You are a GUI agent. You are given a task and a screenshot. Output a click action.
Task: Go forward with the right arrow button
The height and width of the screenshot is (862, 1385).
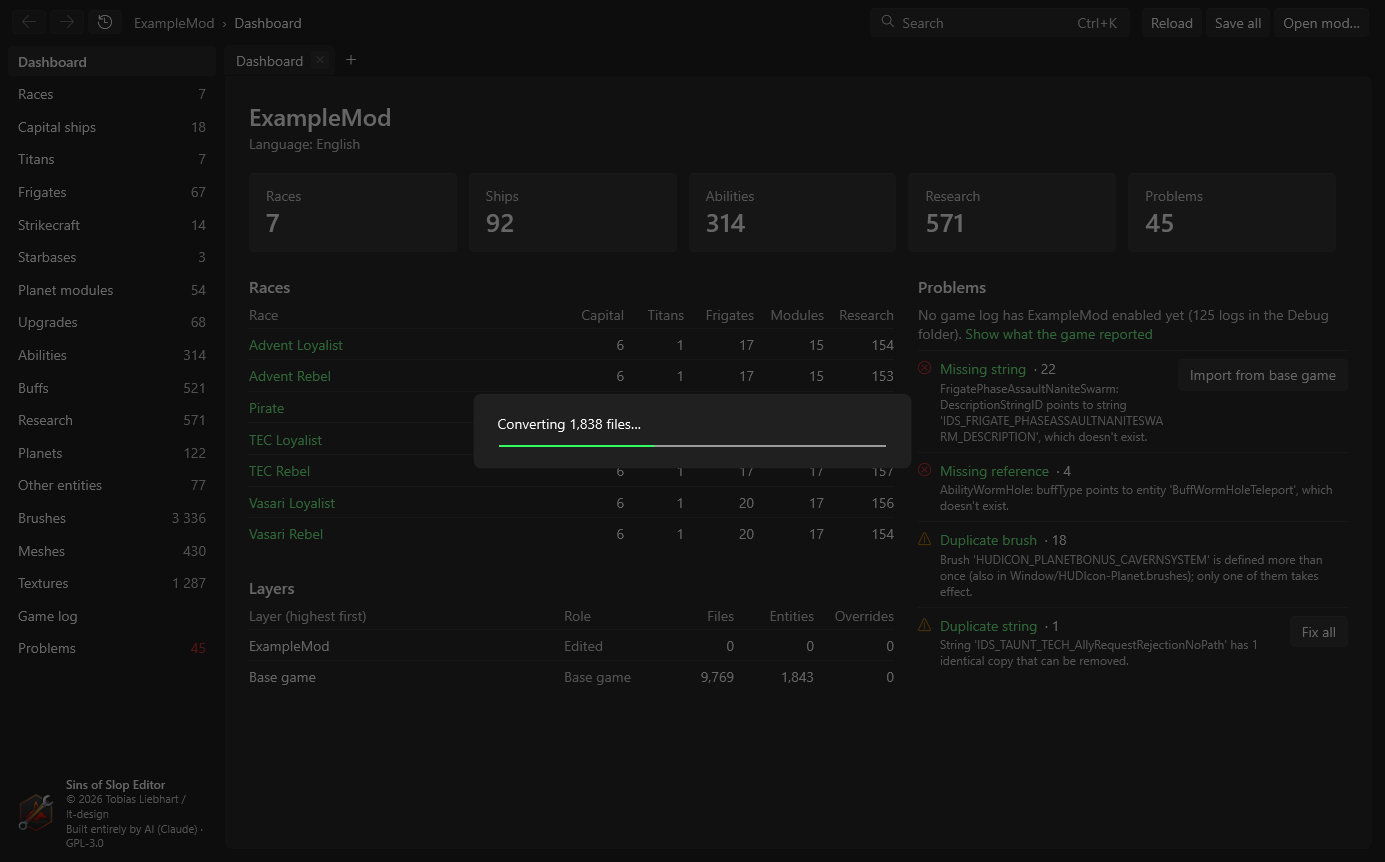(x=67, y=22)
